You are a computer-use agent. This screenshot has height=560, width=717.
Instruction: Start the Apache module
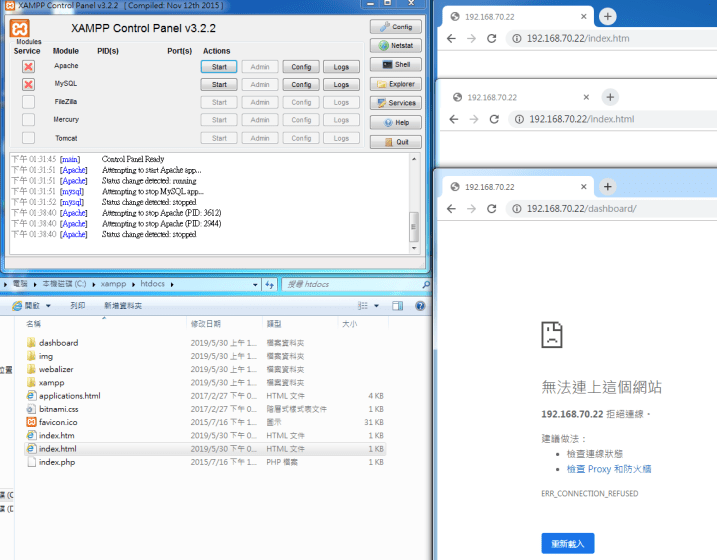(219, 67)
